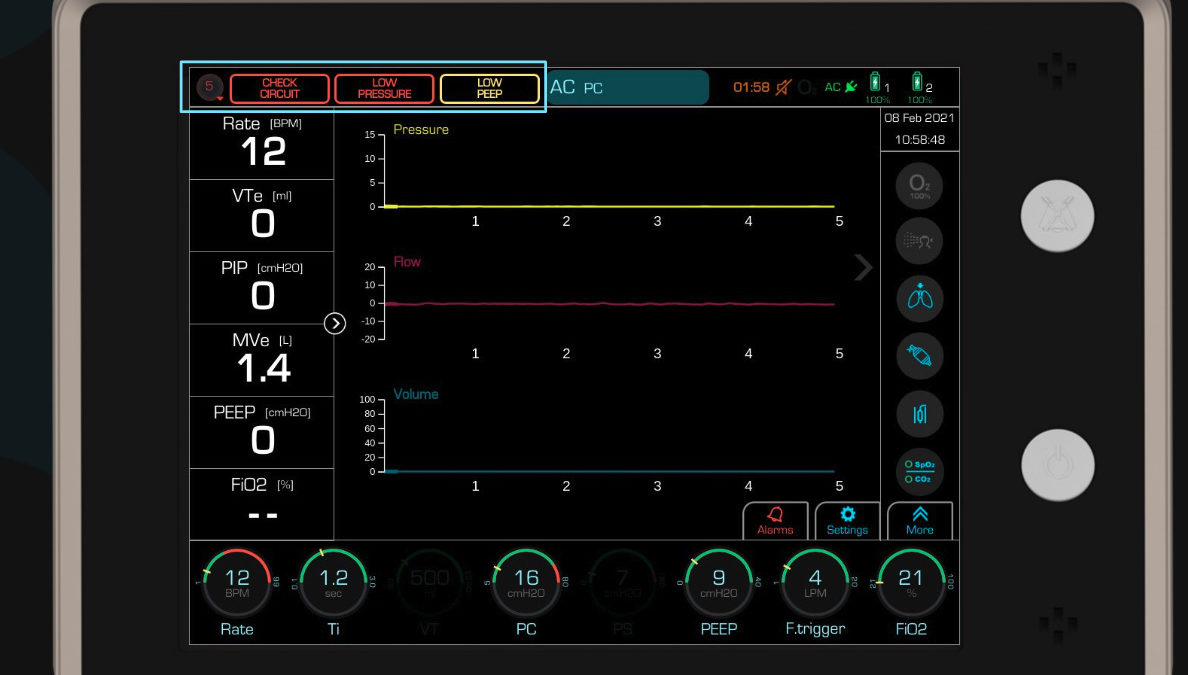Expand the alarm count dropdown showing 5

(x=209, y=88)
